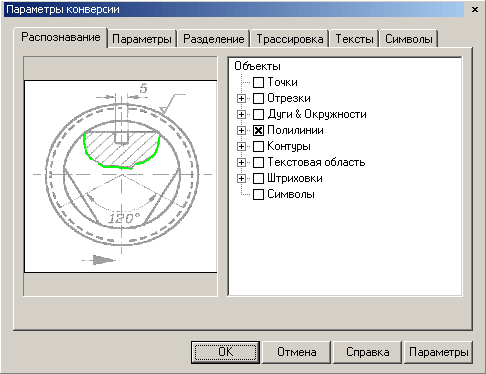The image size is (486, 374).
Task: Open the Тексты tab
Action: 354,39
